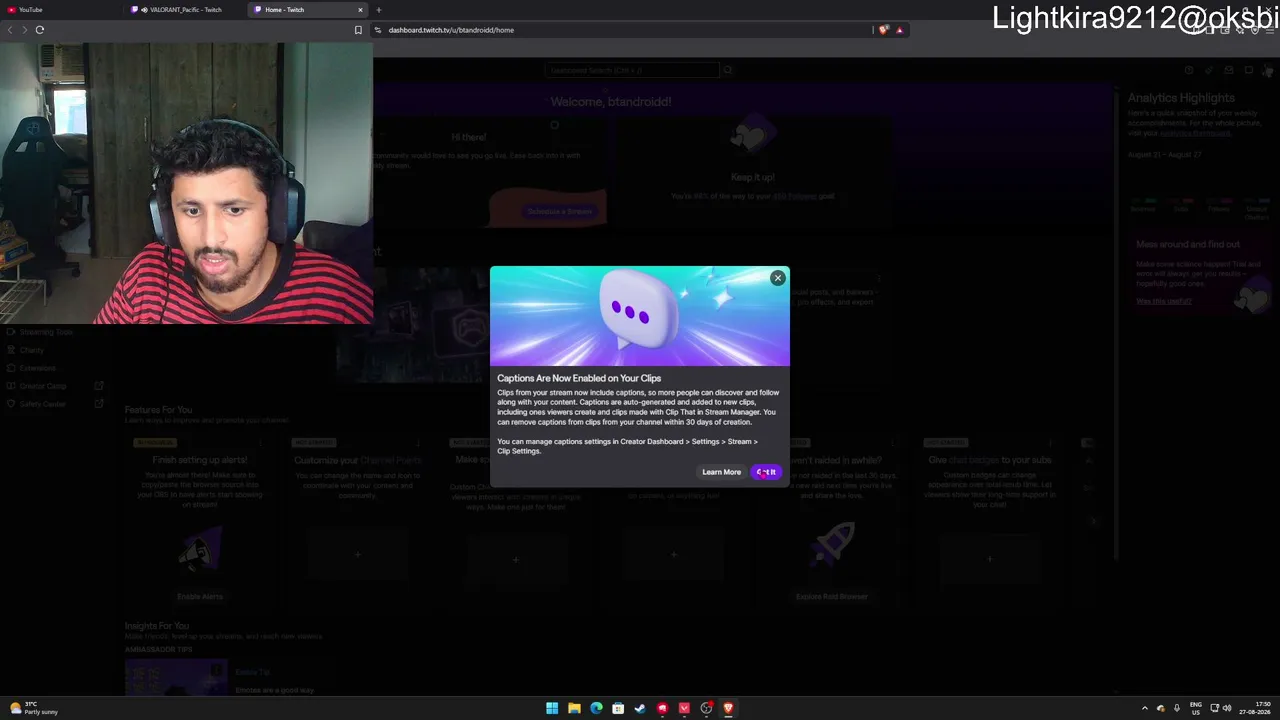
Task: Open Creator Camp external link icon
Action: (99, 386)
